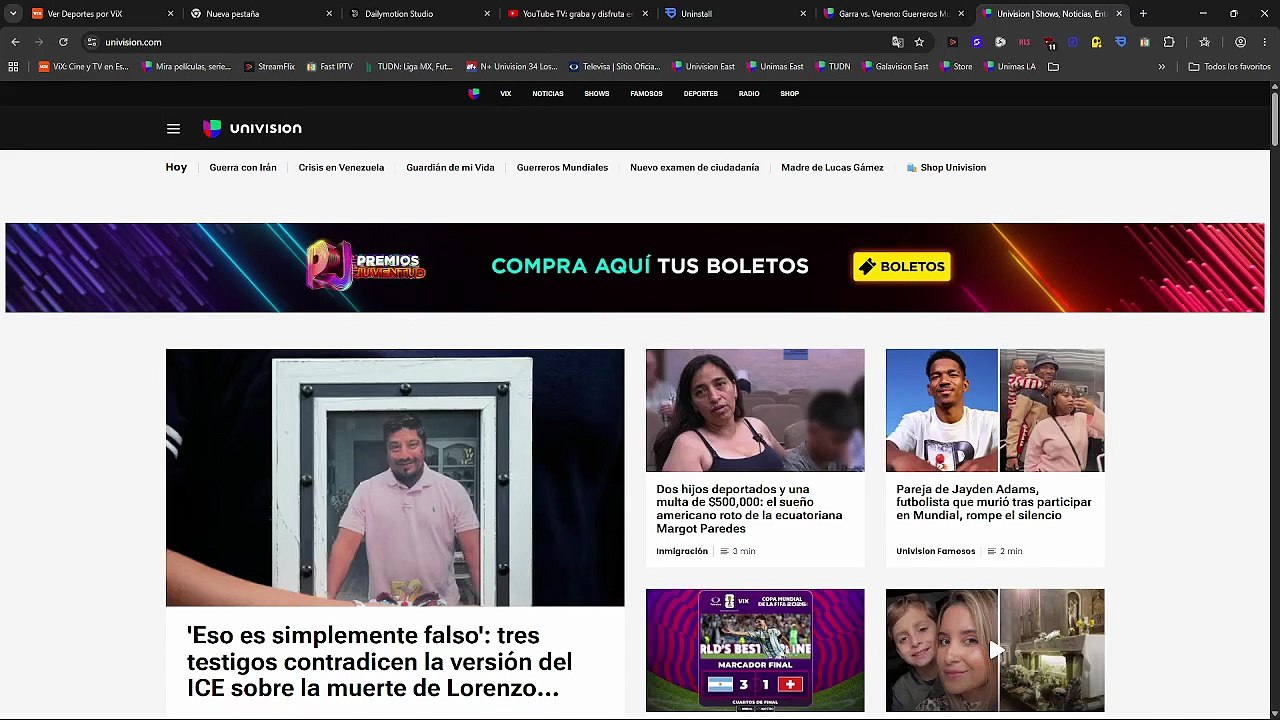Open the Guardián de mi Vida topic
This screenshot has width=1280, height=720.
coord(450,167)
